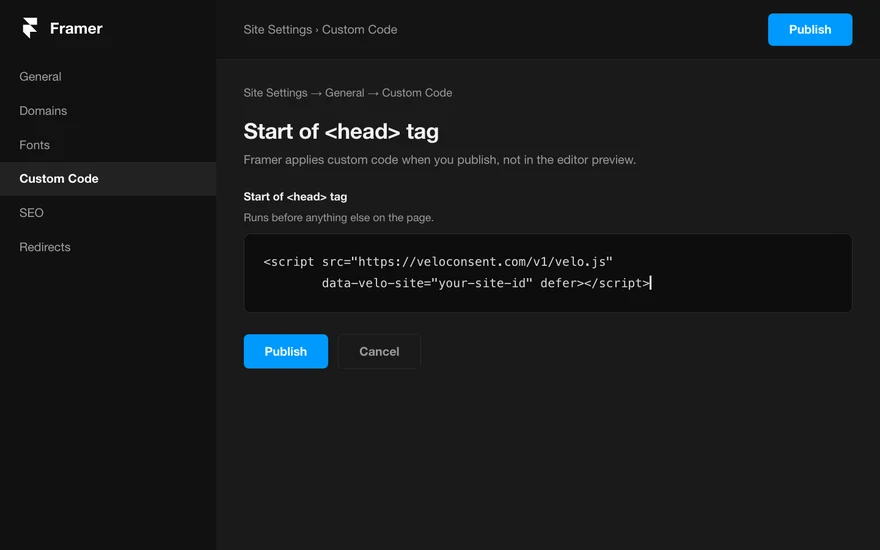Click the Framer brand name text
The image size is (880, 550).
coord(76,29)
